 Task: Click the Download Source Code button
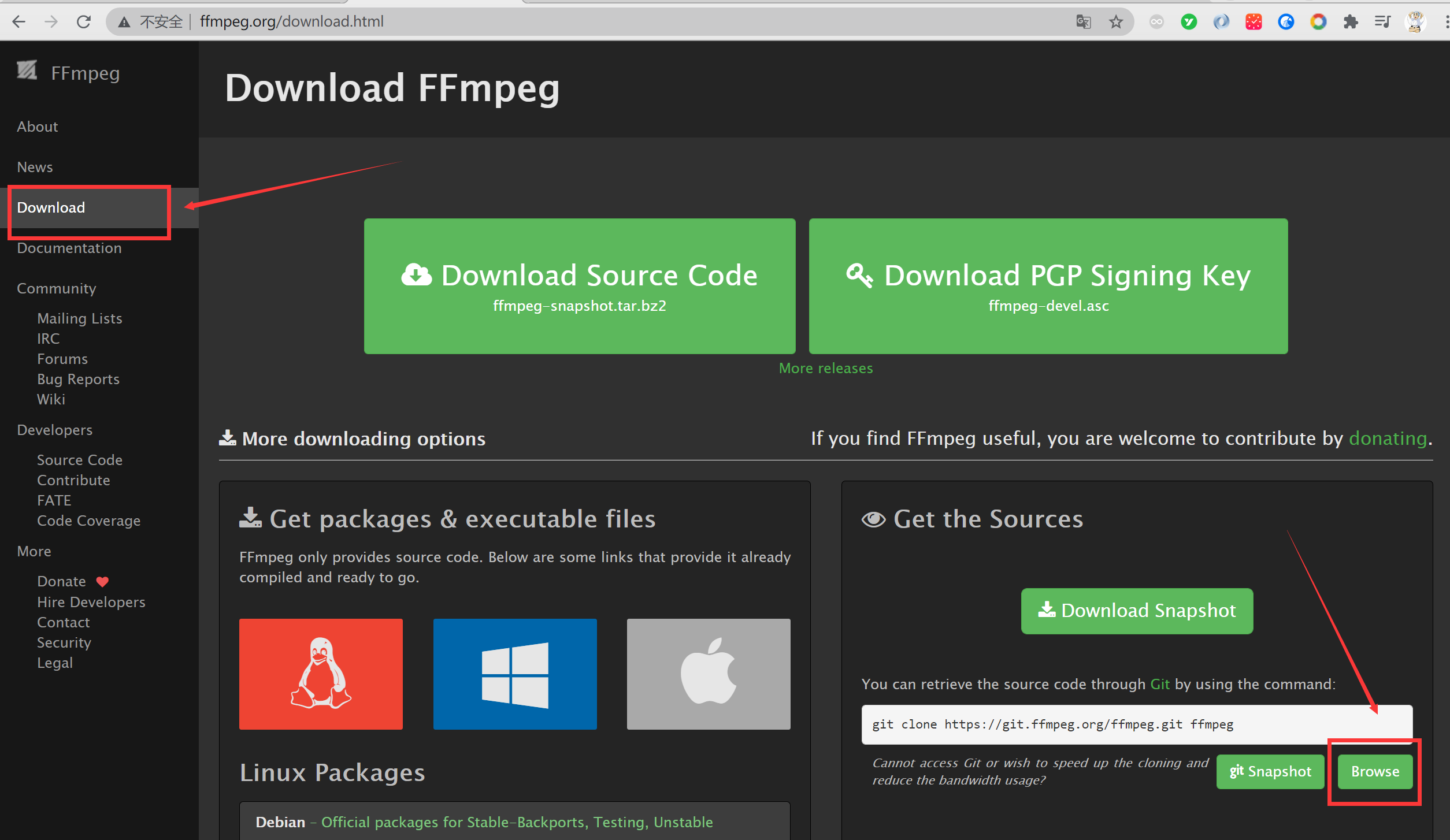580,286
